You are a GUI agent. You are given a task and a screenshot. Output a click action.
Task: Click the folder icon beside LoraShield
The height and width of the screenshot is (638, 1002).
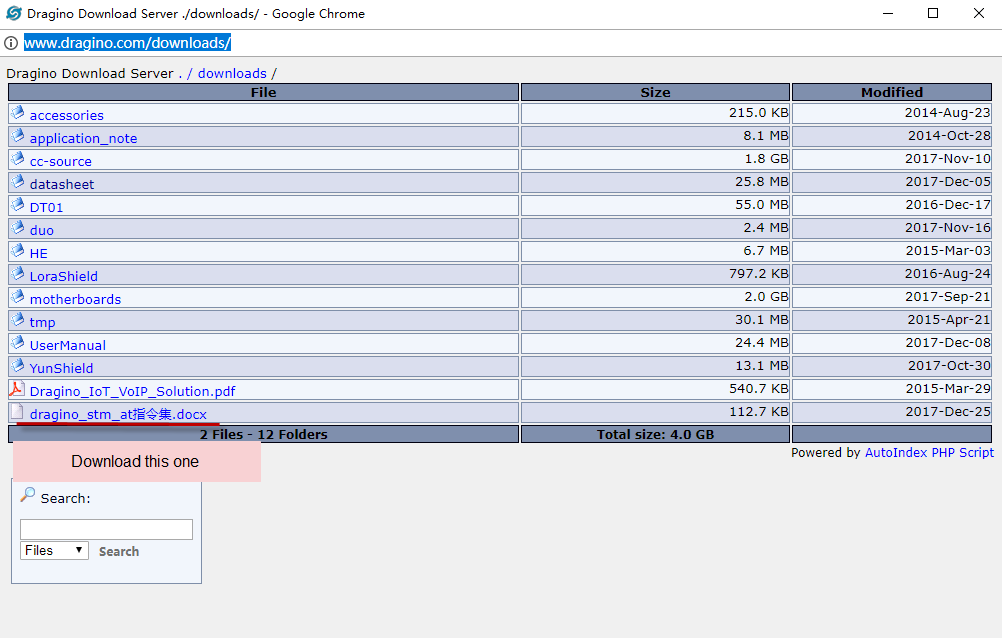point(18,274)
